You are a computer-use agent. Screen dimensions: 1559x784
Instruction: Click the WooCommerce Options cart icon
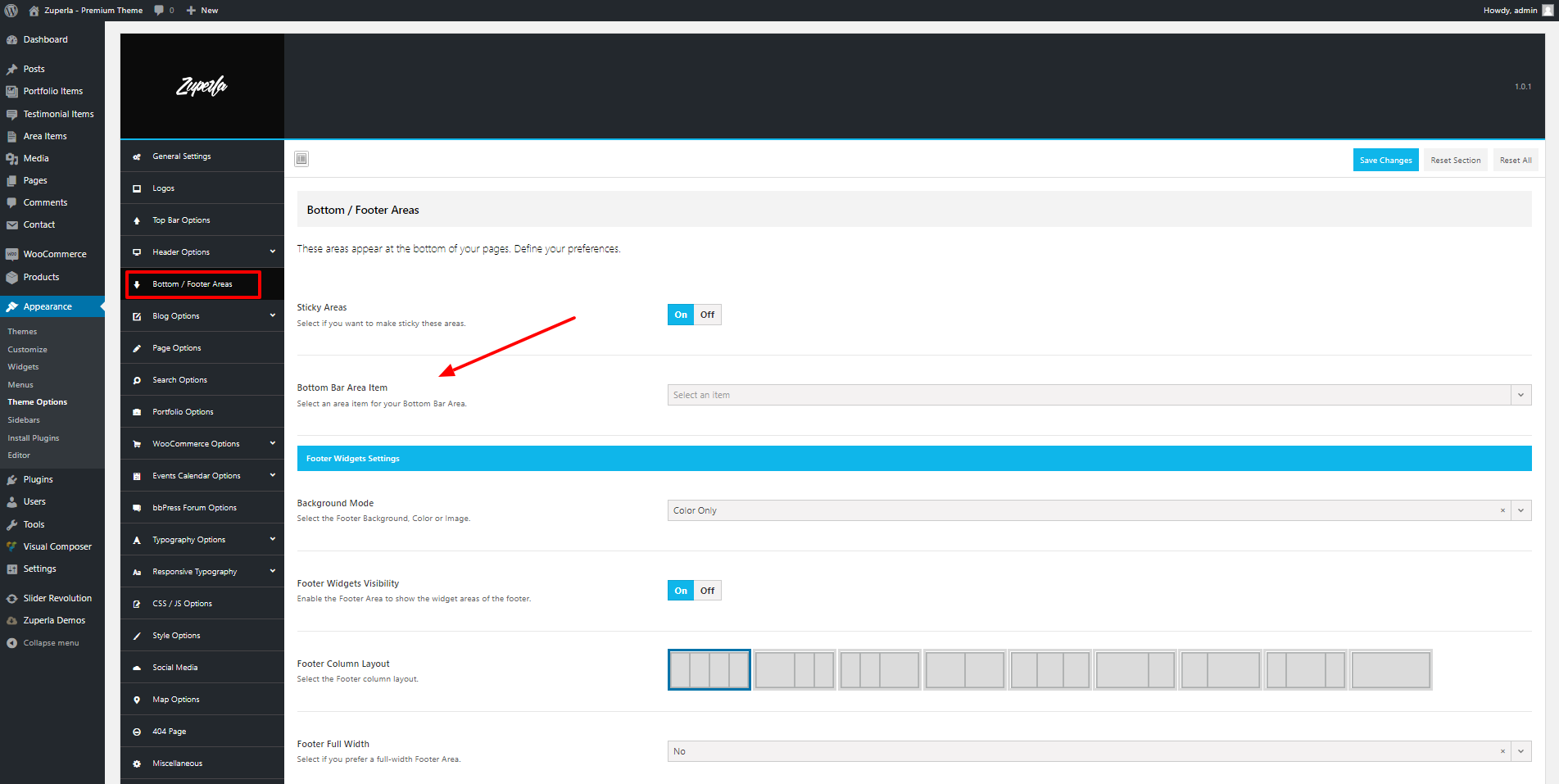[x=137, y=444]
